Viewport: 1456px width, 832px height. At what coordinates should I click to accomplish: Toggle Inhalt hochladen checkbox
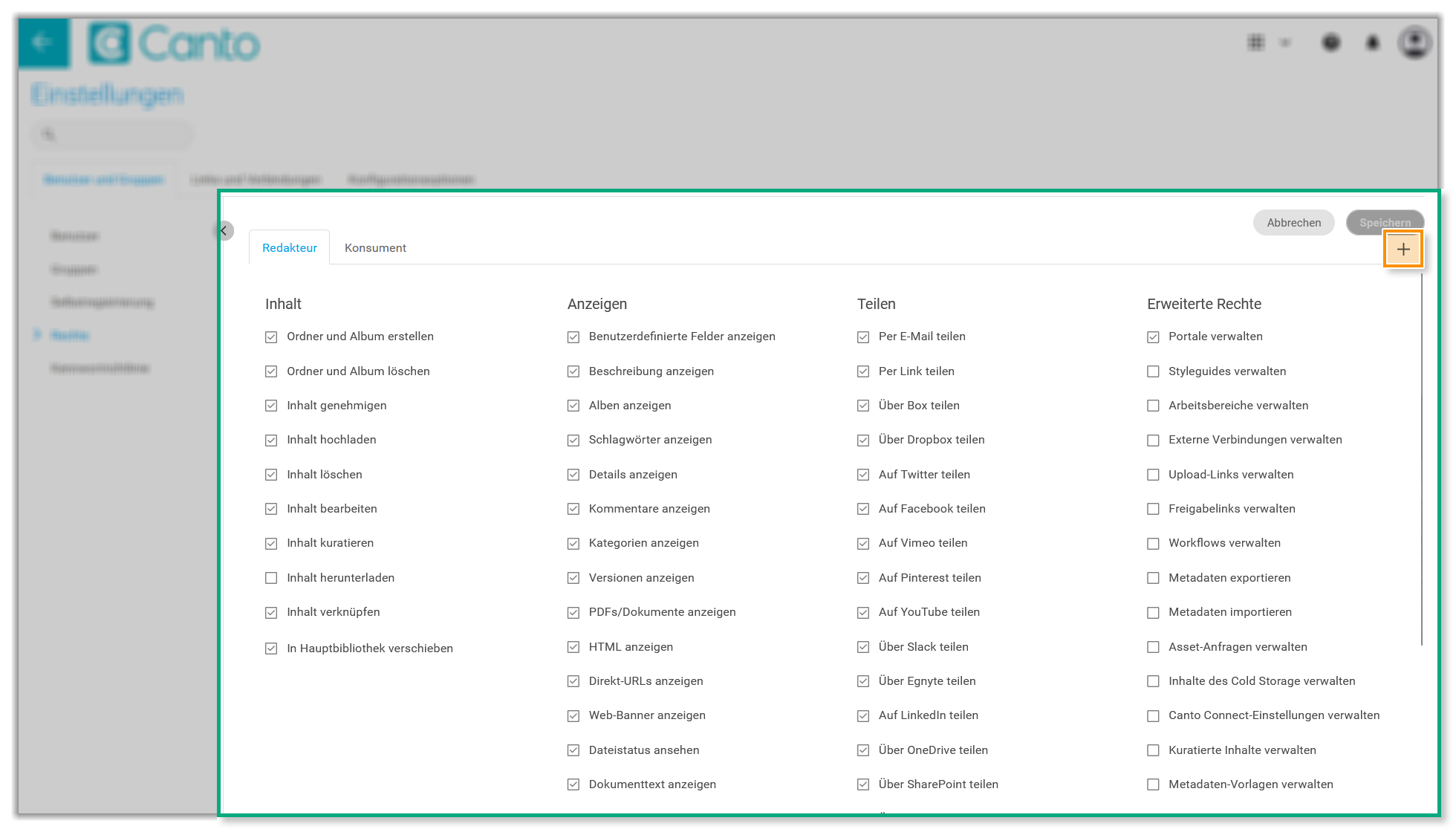tap(271, 440)
